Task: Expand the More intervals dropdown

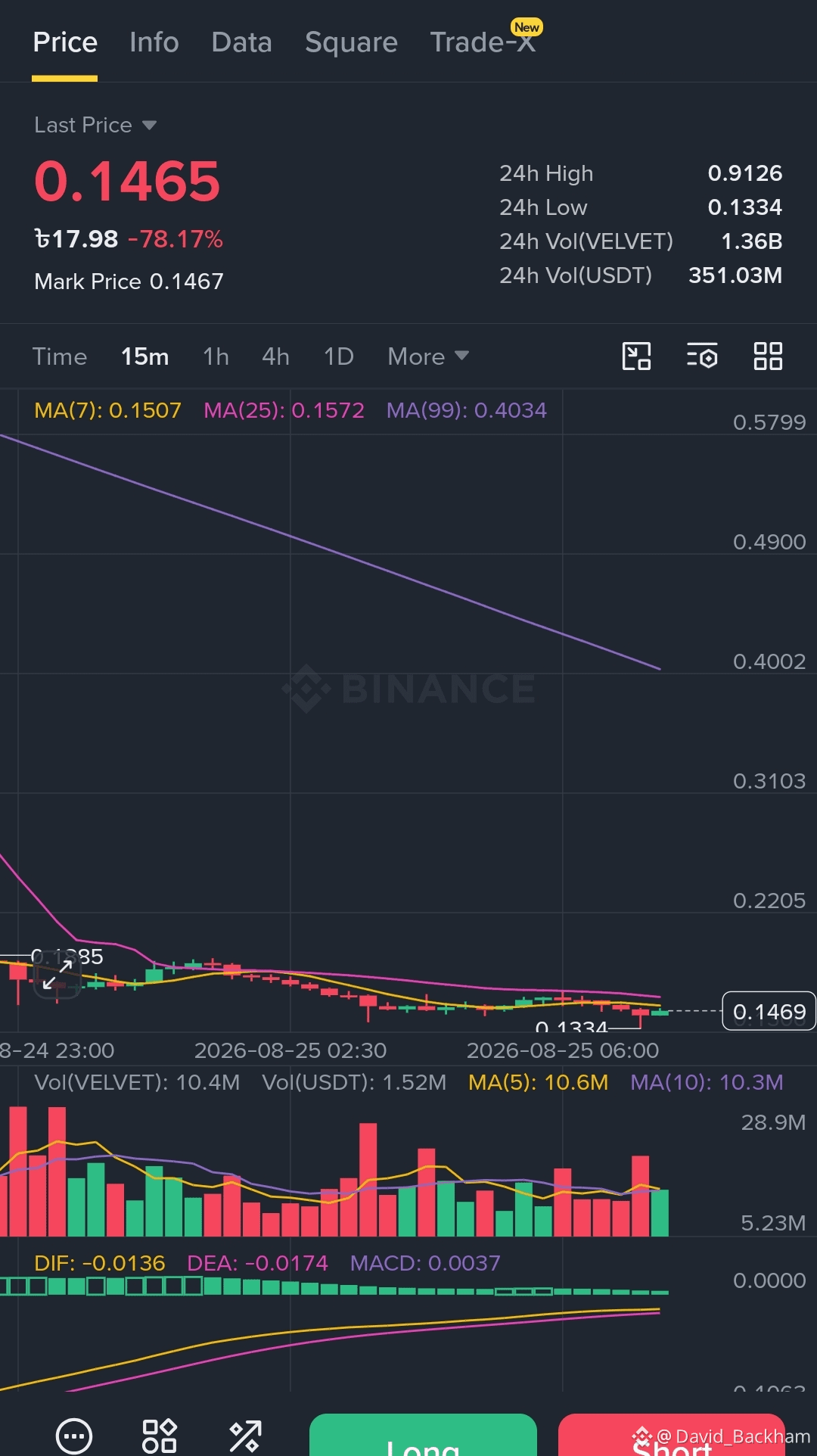Action: [428, 356]
